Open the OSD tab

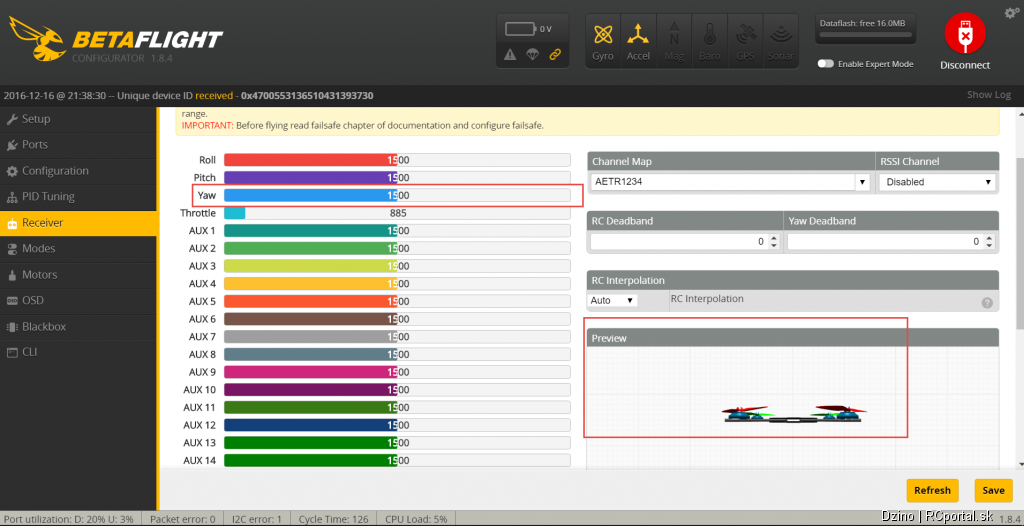pyautogui.click(x=78, y=301)
